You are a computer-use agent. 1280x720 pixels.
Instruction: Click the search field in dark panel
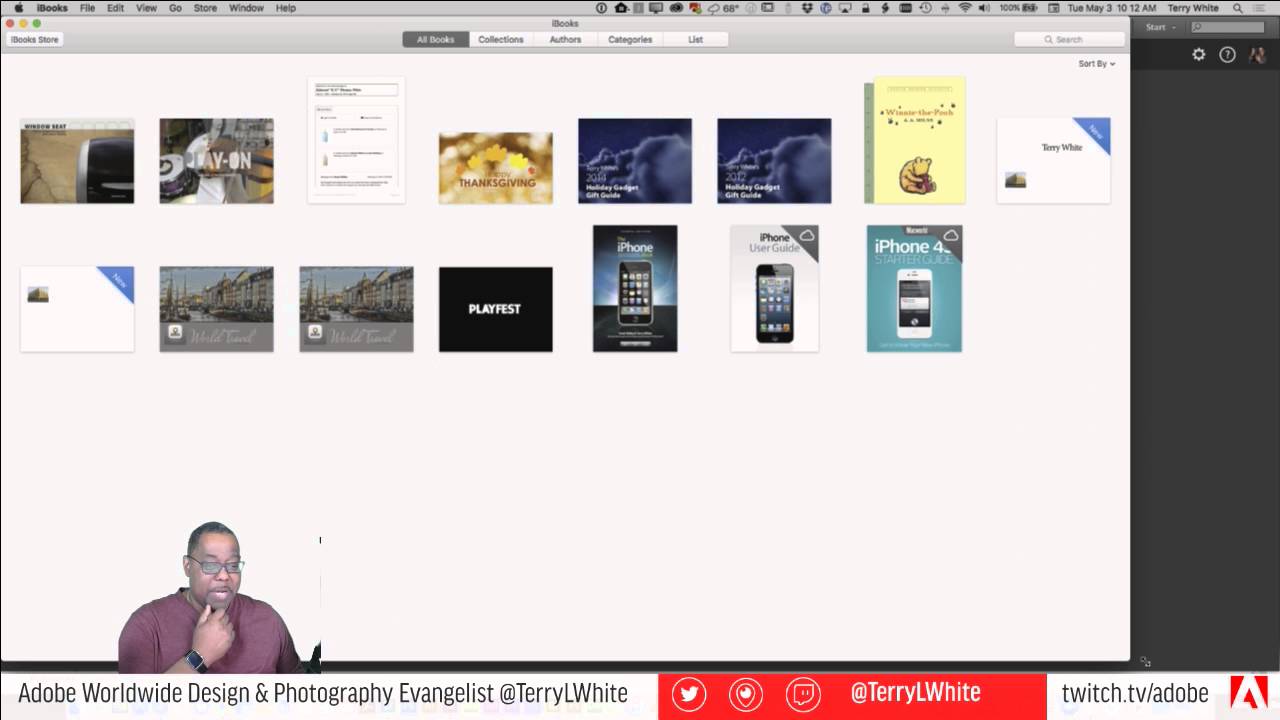(x=1227, y=27)
